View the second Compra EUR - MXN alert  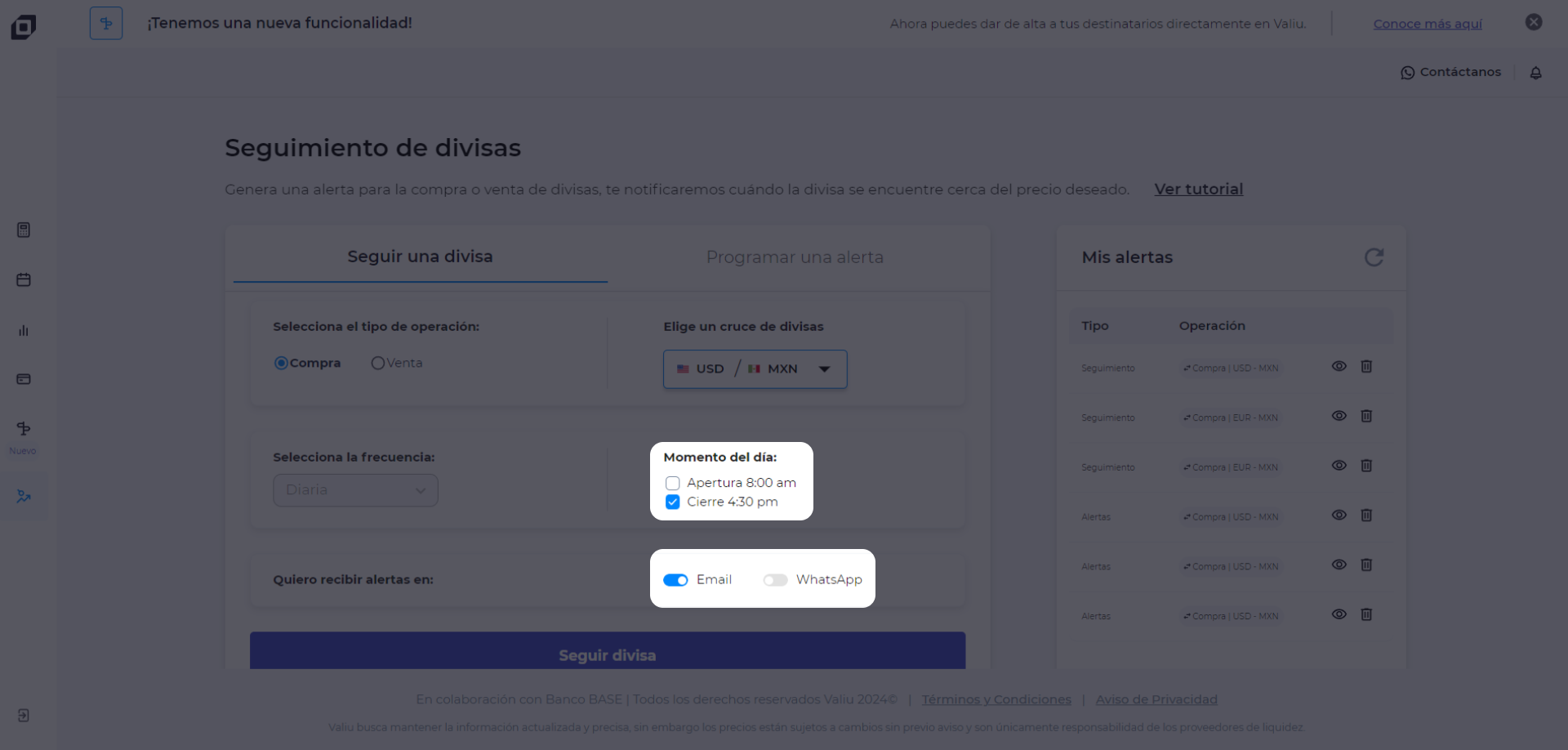tap(1339, 466)
